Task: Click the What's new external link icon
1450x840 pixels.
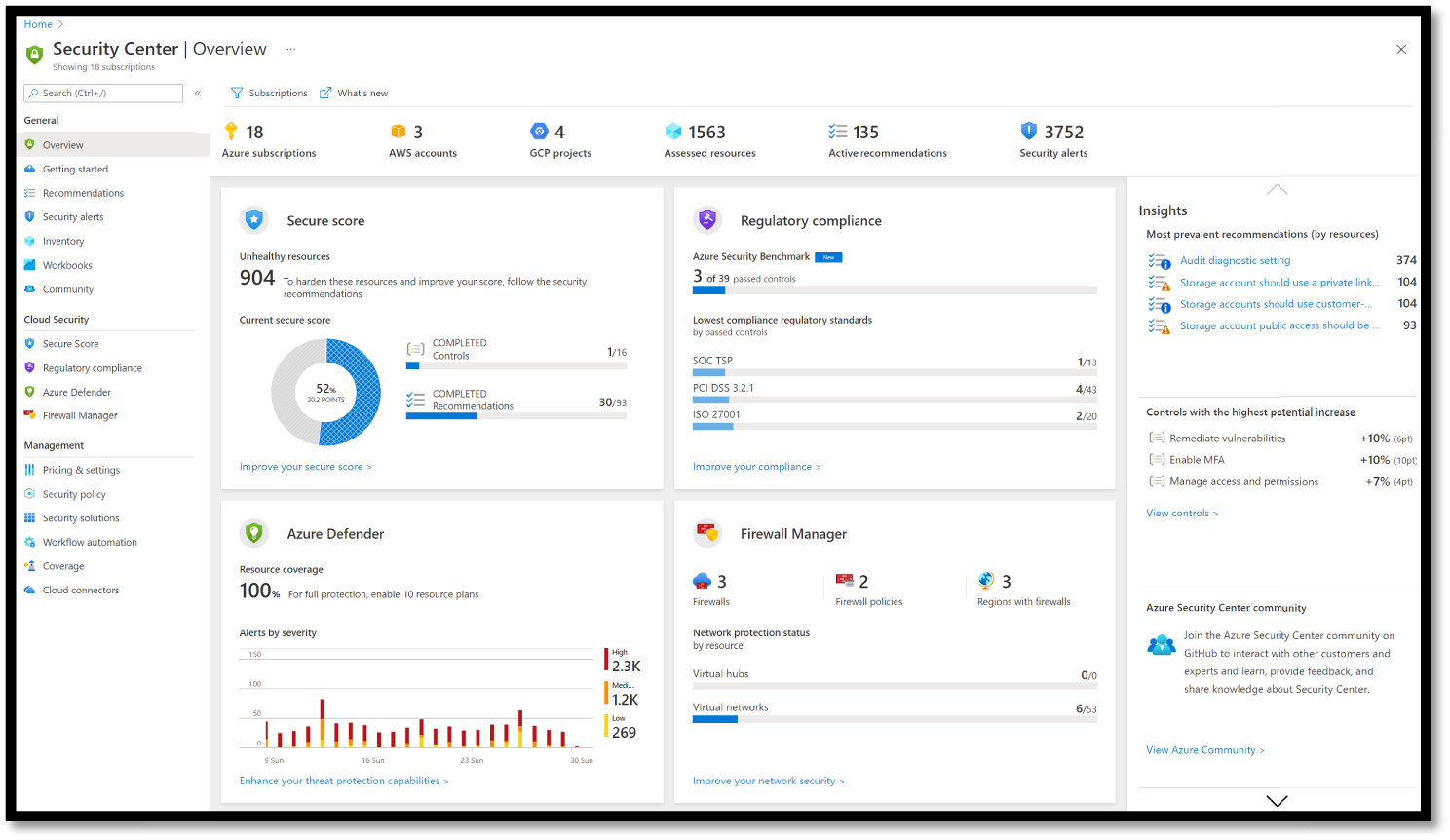Action: point(325,93)
